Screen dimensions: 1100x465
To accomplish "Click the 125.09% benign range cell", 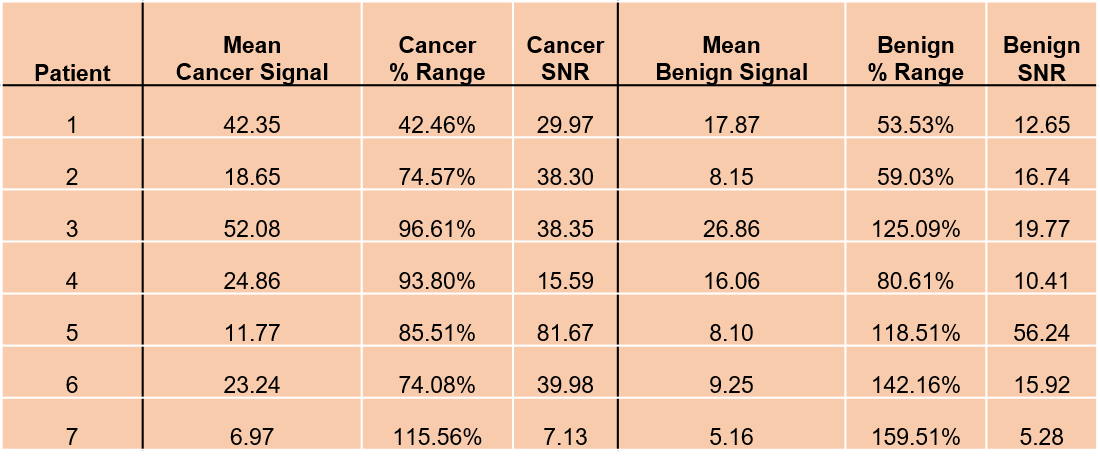I will [x=915, y=229].
